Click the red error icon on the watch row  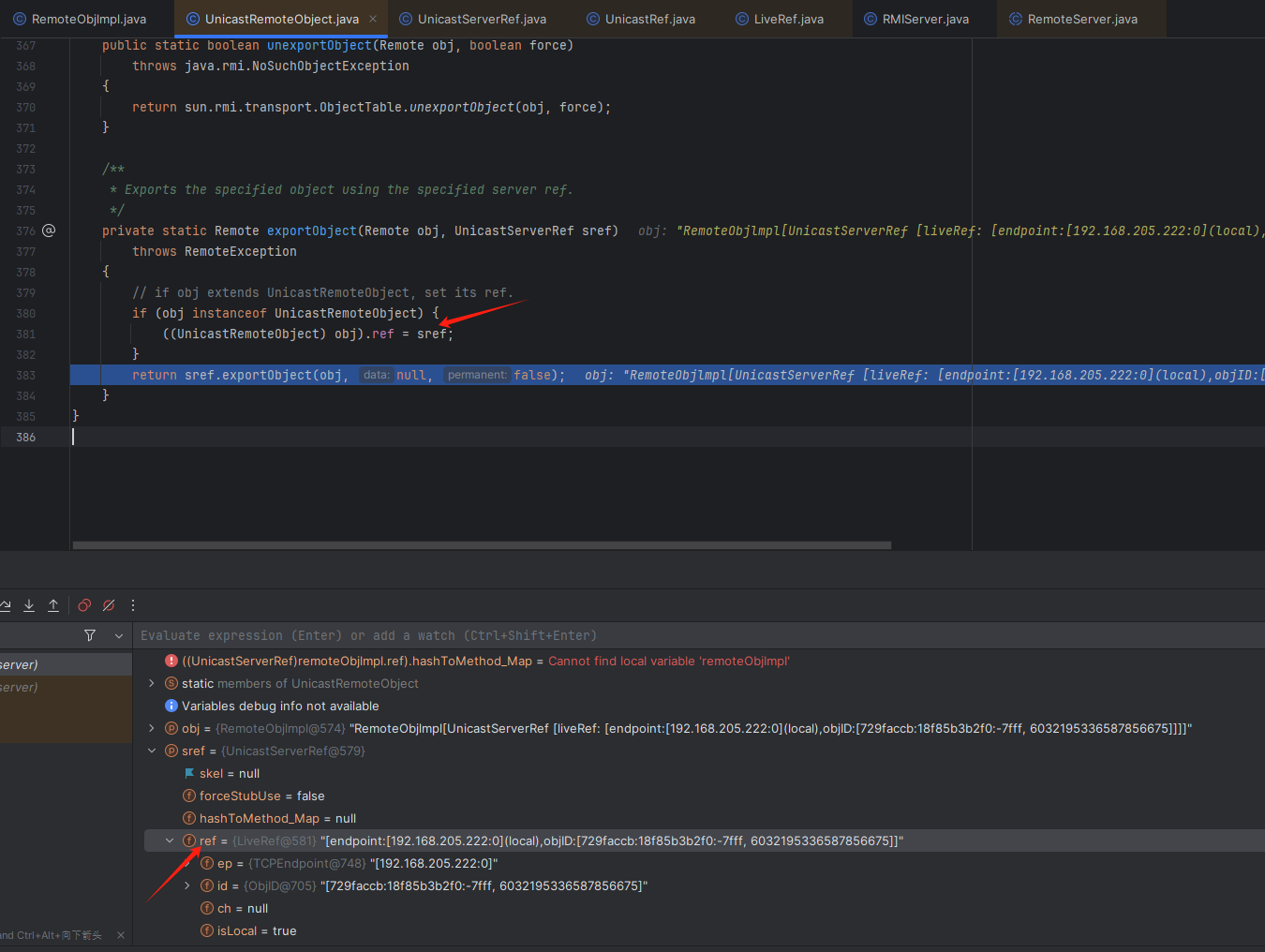click(171, 661)
